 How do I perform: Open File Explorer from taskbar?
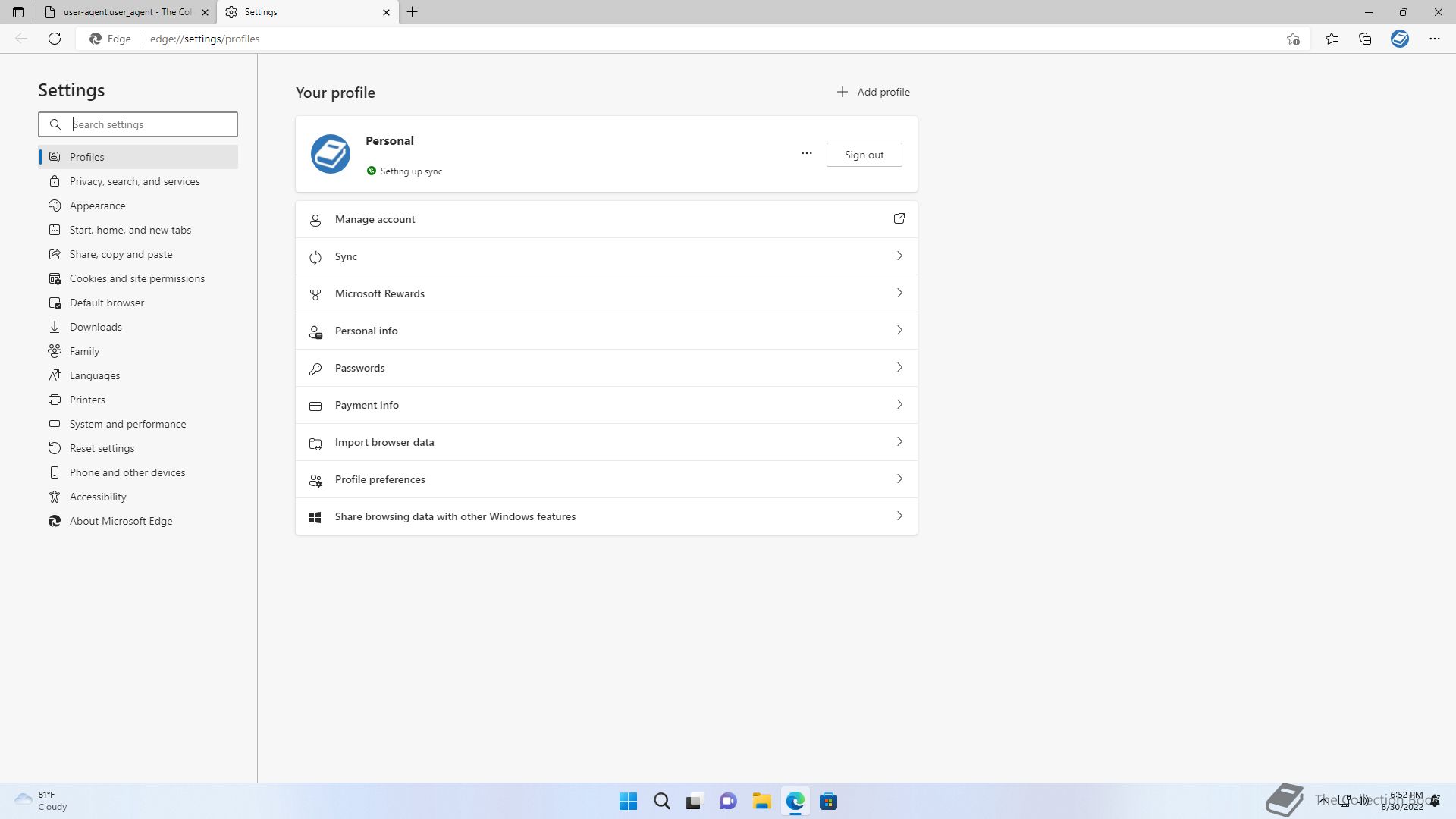tap(762, 802)
